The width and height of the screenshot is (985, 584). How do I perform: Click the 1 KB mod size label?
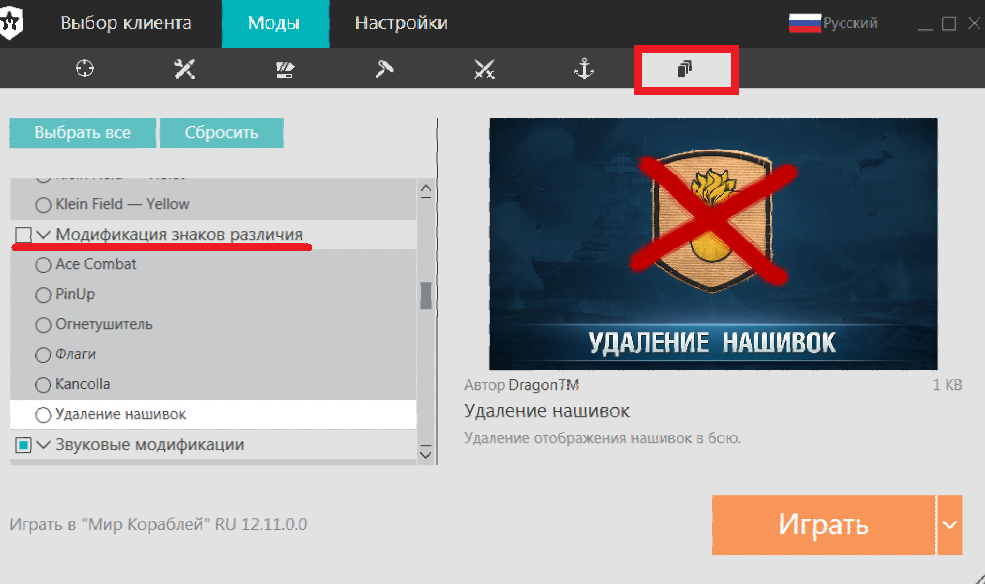(x=947, y=385)
